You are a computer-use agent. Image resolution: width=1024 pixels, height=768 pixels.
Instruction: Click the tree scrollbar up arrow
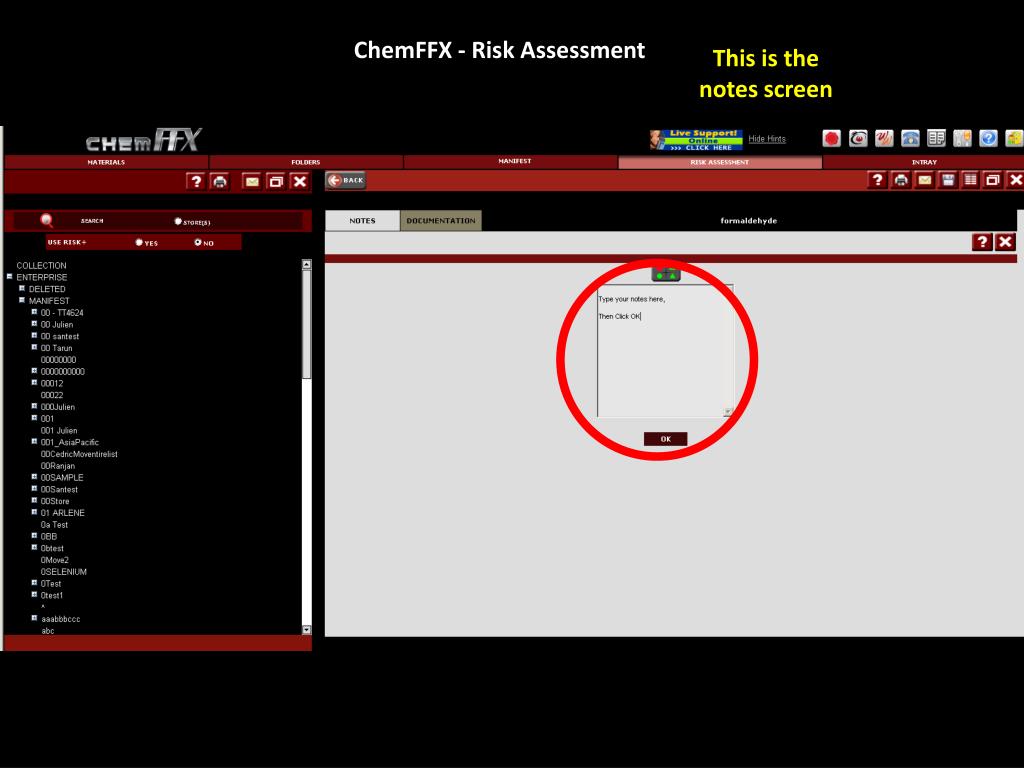pos(306,264)
